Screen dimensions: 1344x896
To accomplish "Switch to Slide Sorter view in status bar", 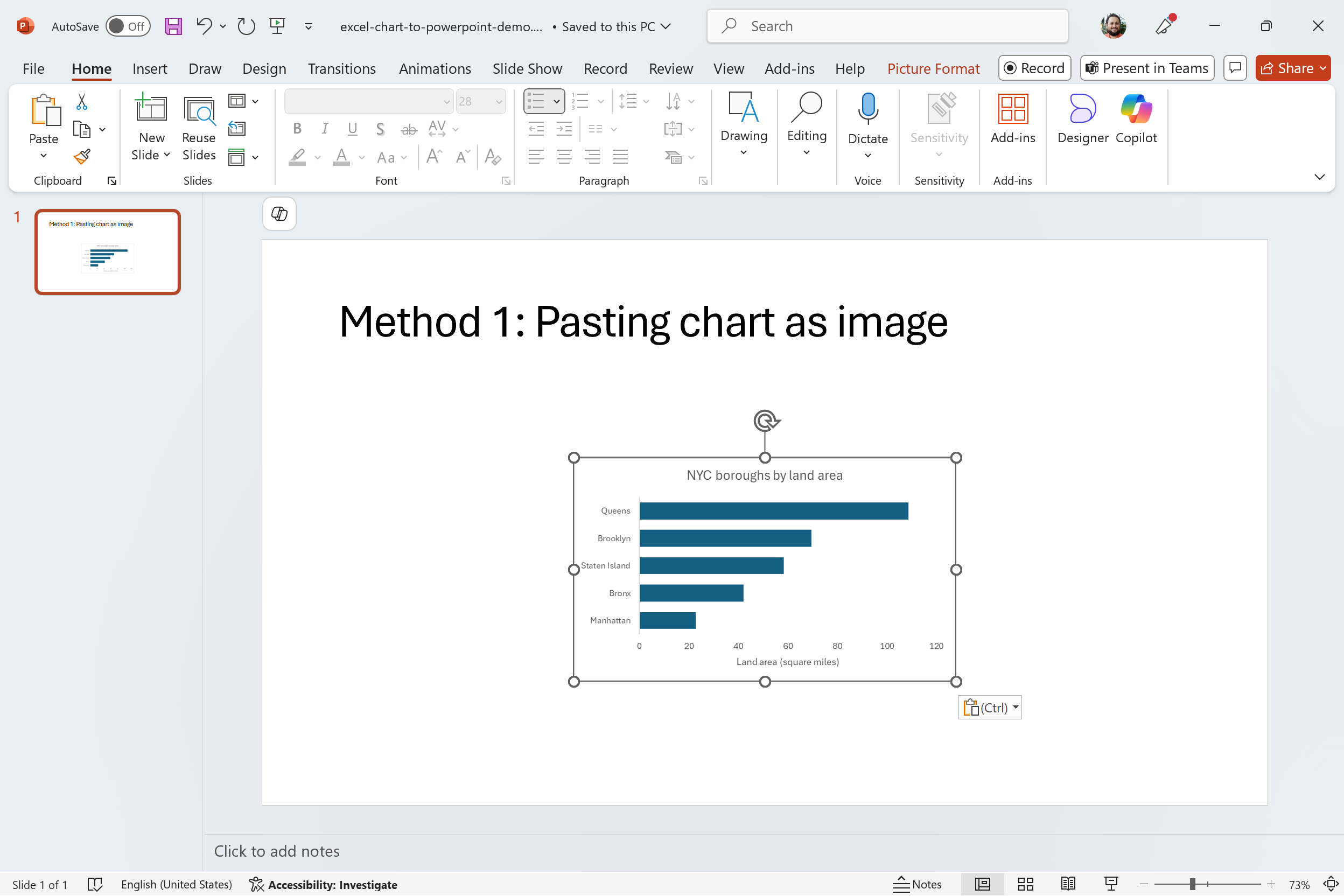I will click(1025, 884).
